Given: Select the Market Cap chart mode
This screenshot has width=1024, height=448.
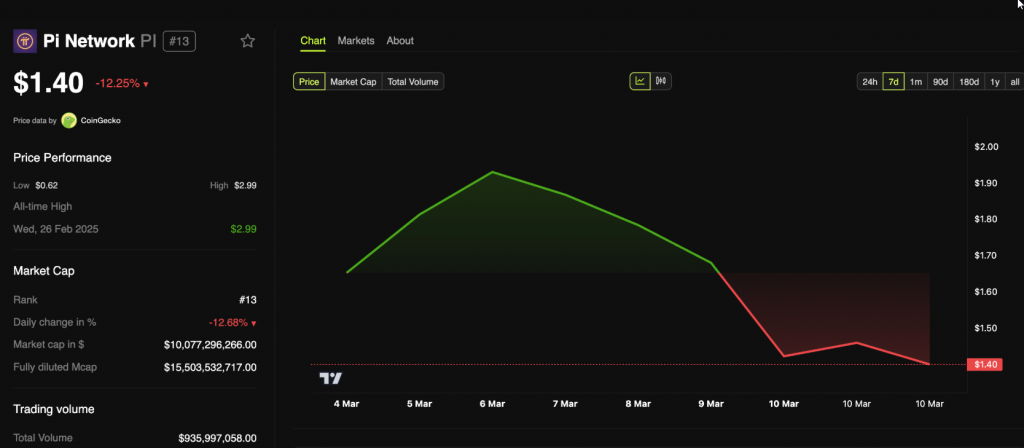Looking at the screenshot, I should tap(353, 82).
